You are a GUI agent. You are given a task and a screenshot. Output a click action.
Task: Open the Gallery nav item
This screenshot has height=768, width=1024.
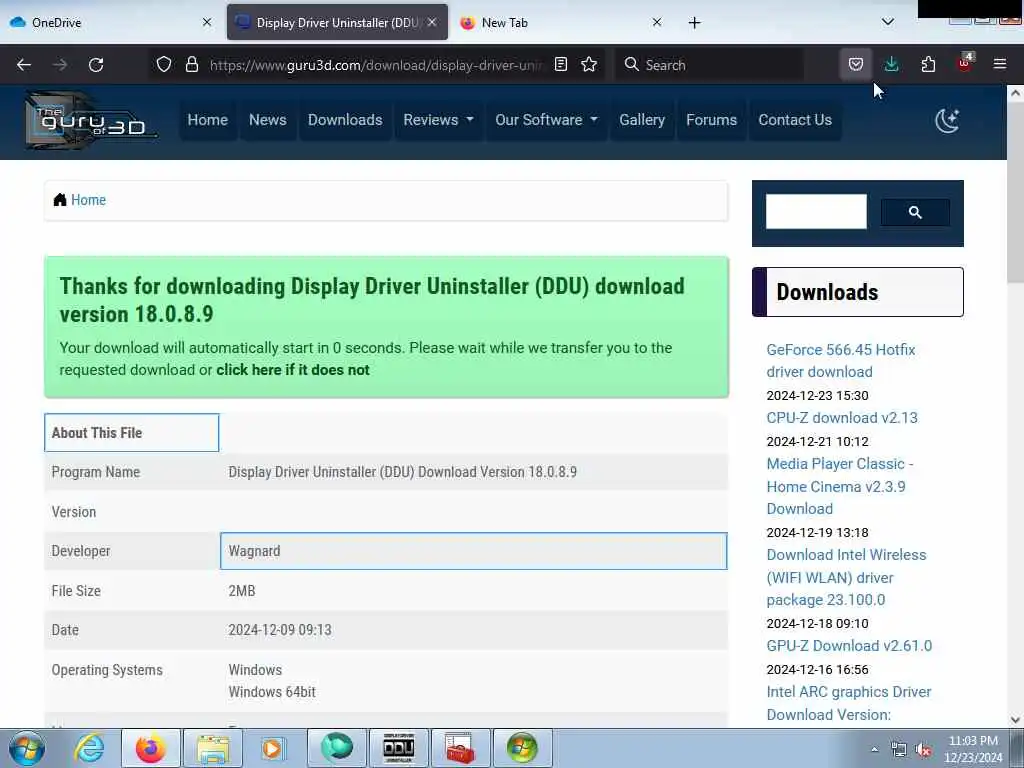click(x=642, y=120)
